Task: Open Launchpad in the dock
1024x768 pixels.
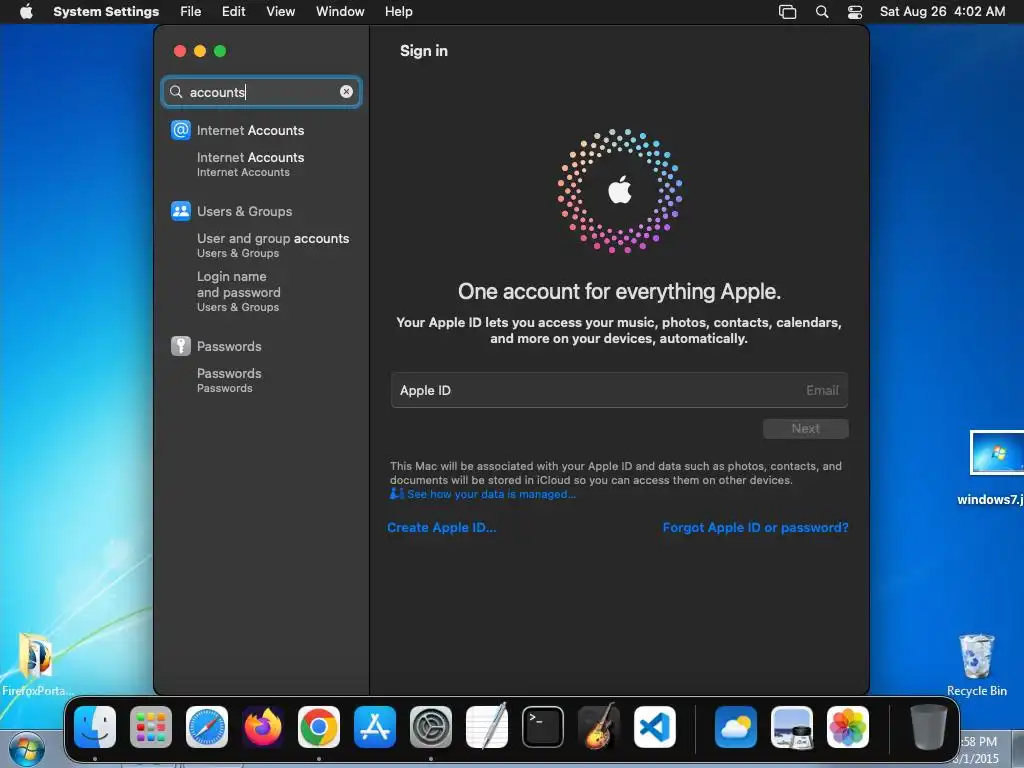Action: pyautogui.click(x=151, y=727)
